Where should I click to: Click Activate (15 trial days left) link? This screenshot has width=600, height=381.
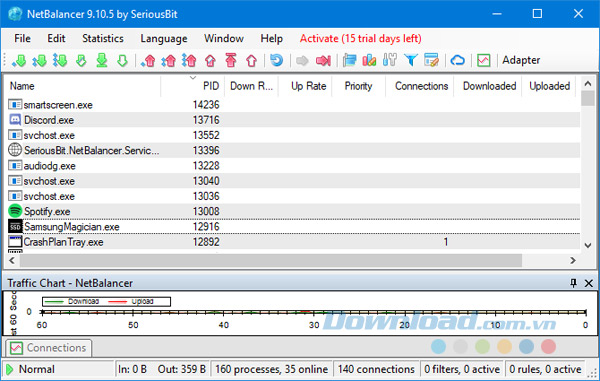pos(360,39)
